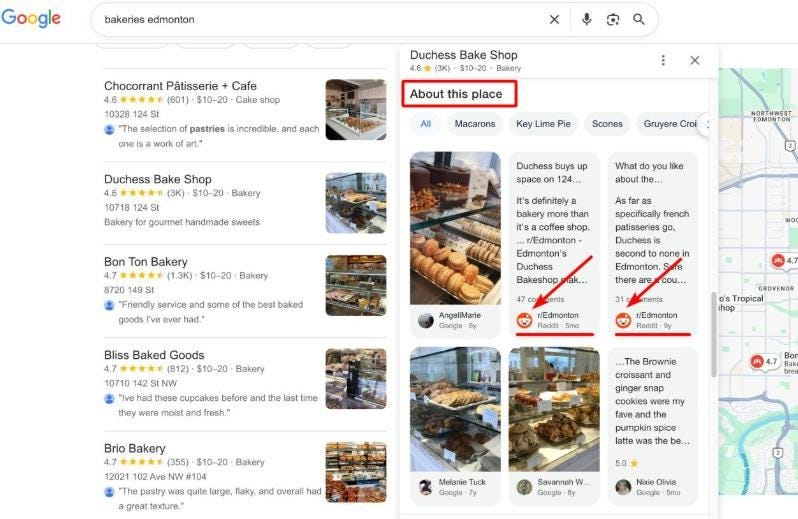The height and width of the screenshot is (519, 798).
Task: Open Melanie Tuck's pastry case photo
Action: pyautogui.click(x=455, y=409)
